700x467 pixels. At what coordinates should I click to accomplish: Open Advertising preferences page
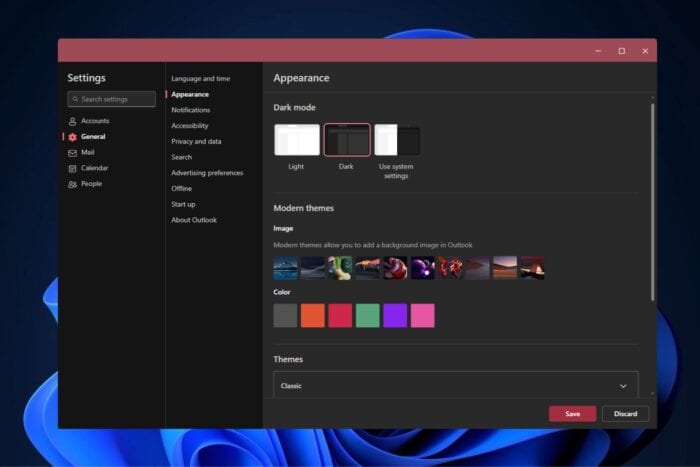coord(207,173)
